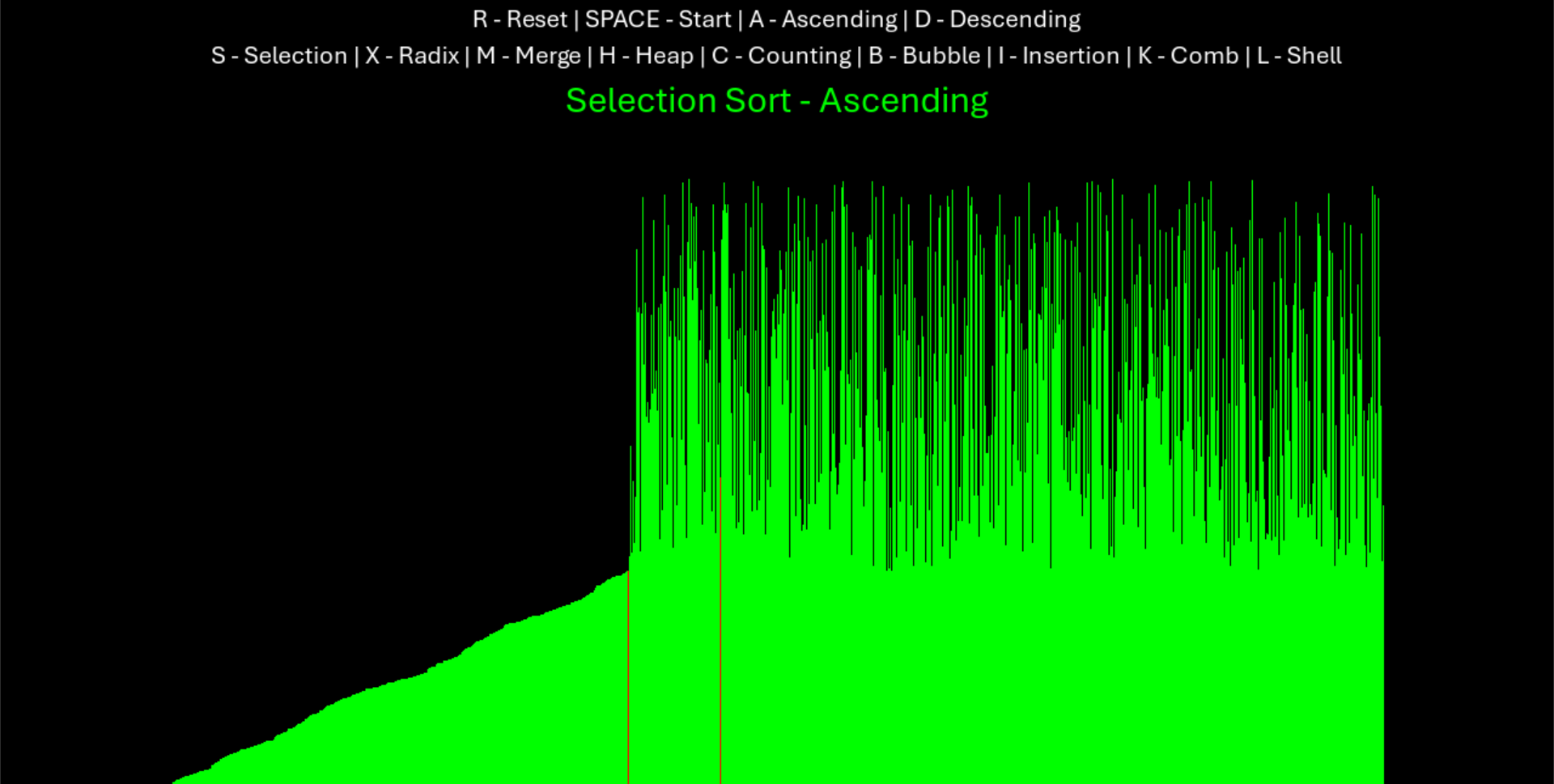Click the 'B - Bubble' label
The image size is (1554, 784).
[x=924, y=56]
